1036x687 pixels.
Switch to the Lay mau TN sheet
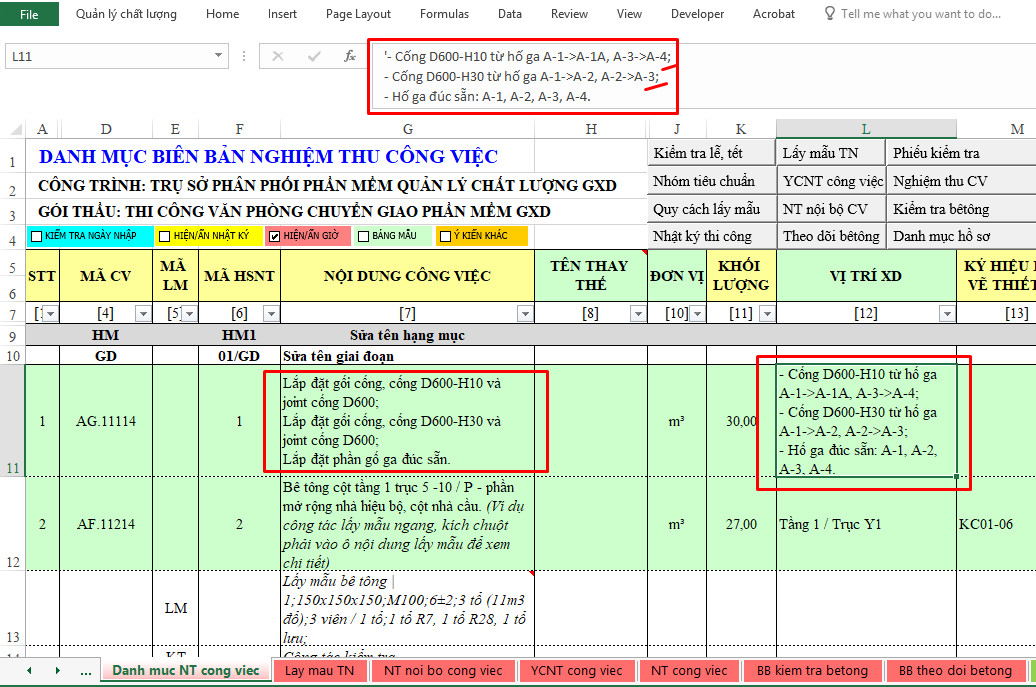point(319,670)
